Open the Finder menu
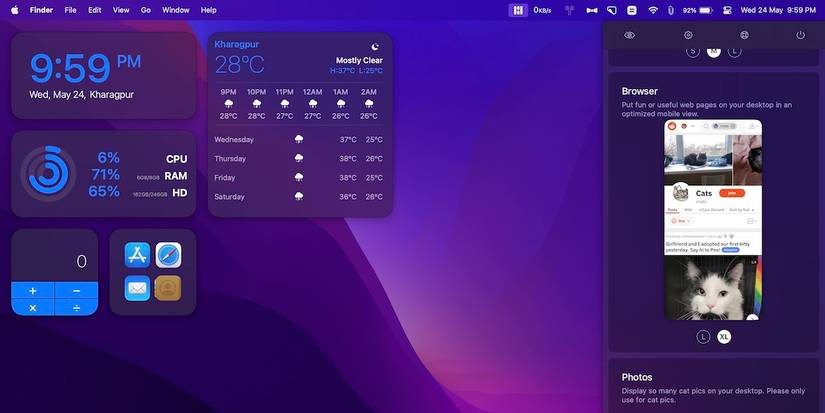The image size is (825, 413). (x=42, y=10)
